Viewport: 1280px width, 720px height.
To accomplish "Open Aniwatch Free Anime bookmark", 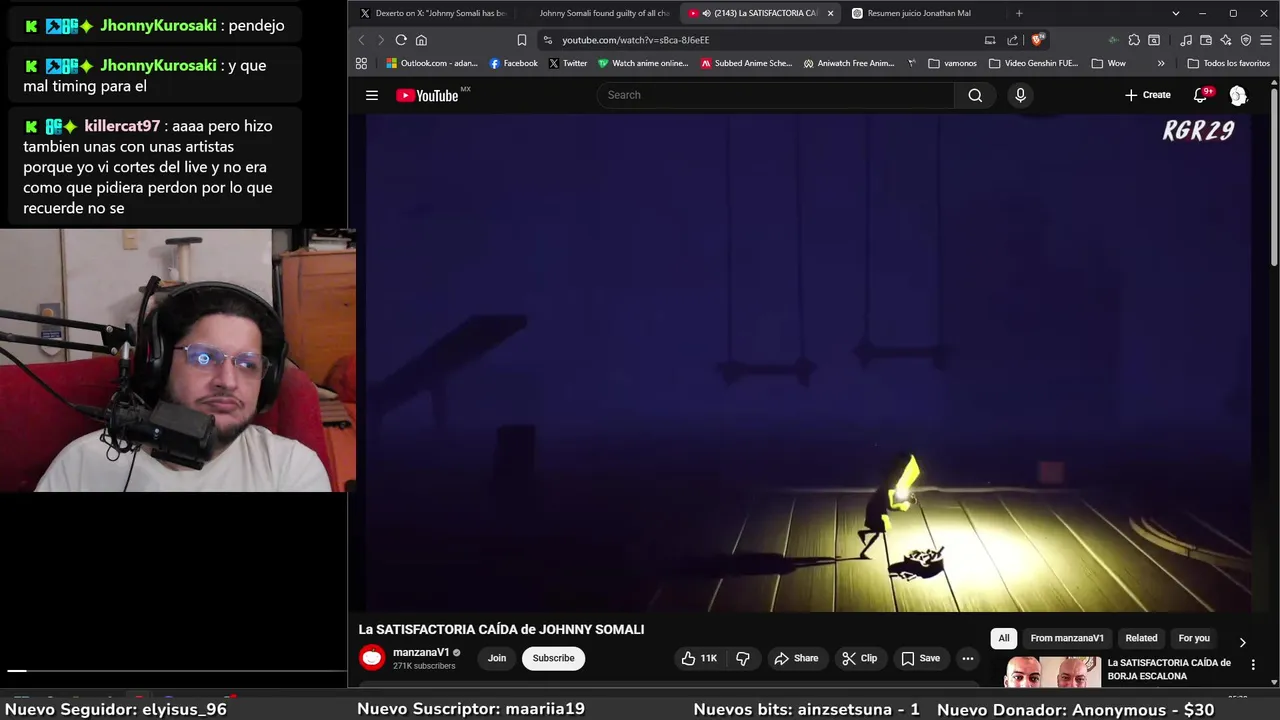I will coord(849,63).
